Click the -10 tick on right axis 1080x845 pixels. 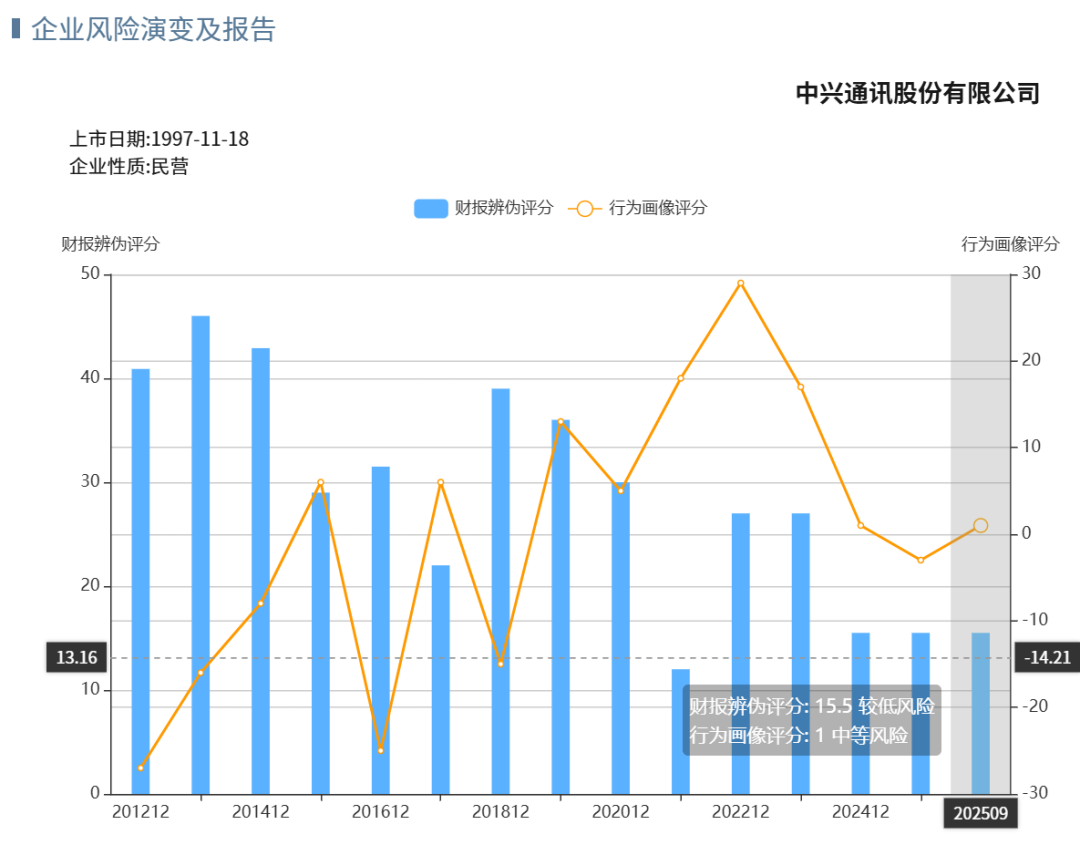coord(1034,620)
